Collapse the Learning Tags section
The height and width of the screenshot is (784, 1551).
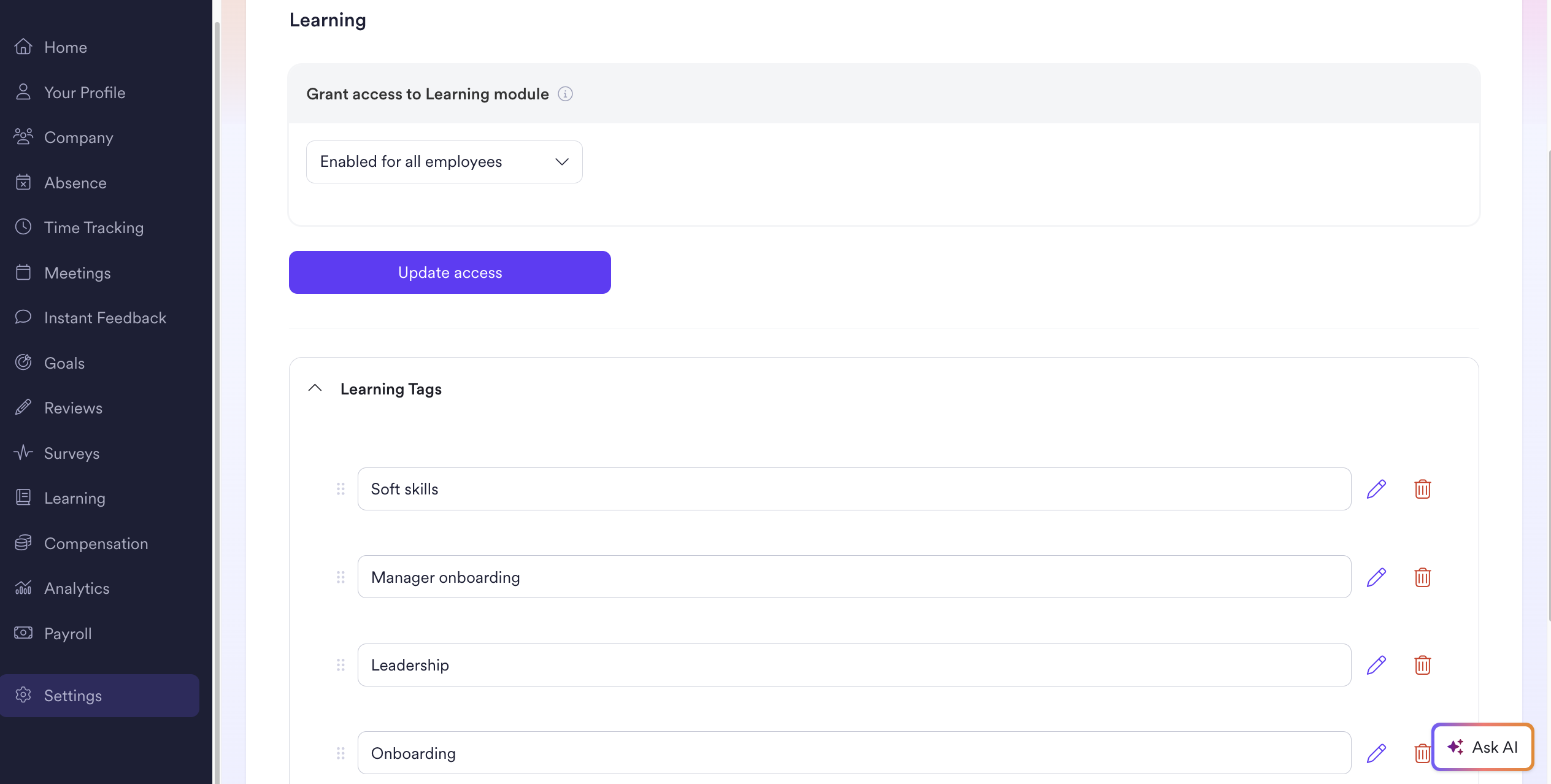point(315,388)
